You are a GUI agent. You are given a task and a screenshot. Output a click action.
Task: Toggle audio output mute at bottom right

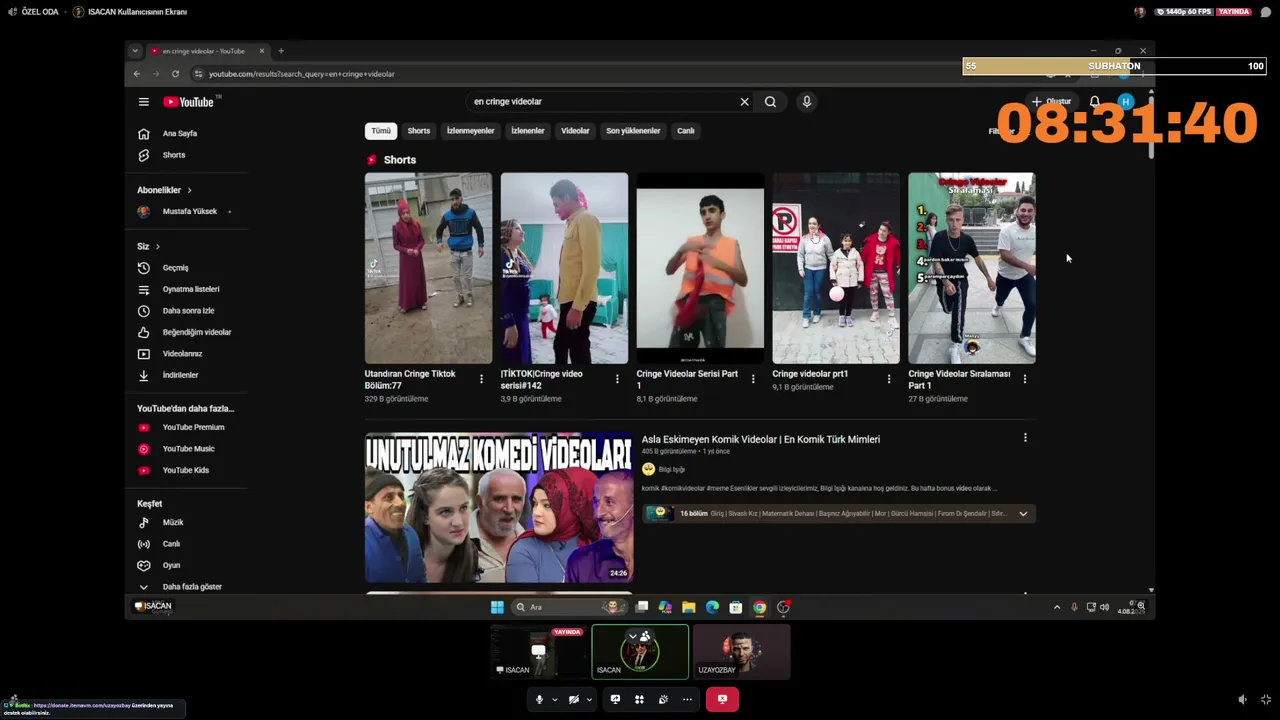pos(1242,700)
